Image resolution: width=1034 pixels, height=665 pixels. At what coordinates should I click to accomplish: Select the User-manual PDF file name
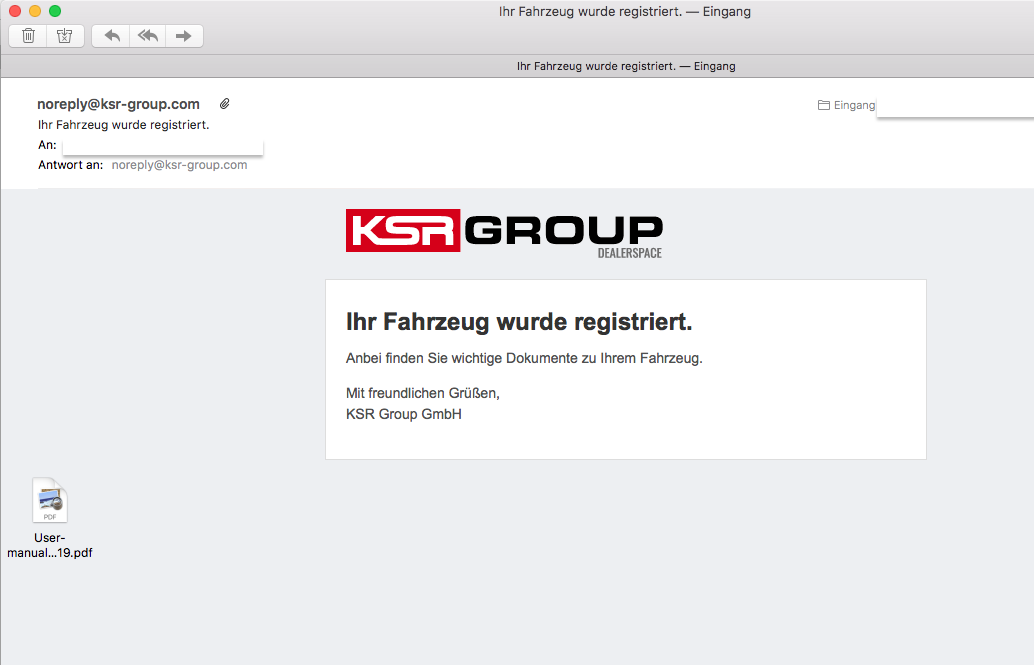50,545
